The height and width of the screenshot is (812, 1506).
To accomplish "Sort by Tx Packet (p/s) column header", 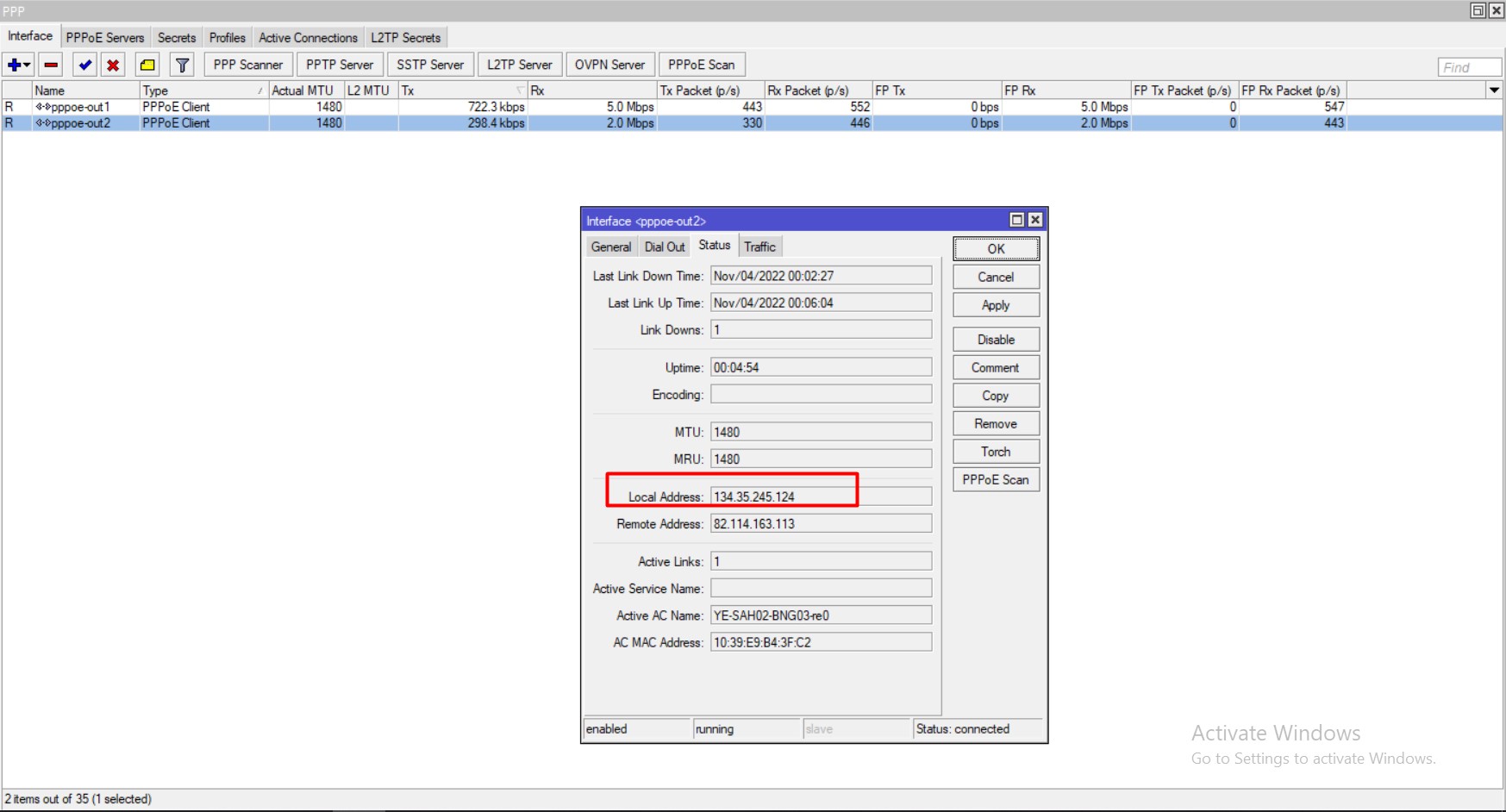I will tap(711, 91).
